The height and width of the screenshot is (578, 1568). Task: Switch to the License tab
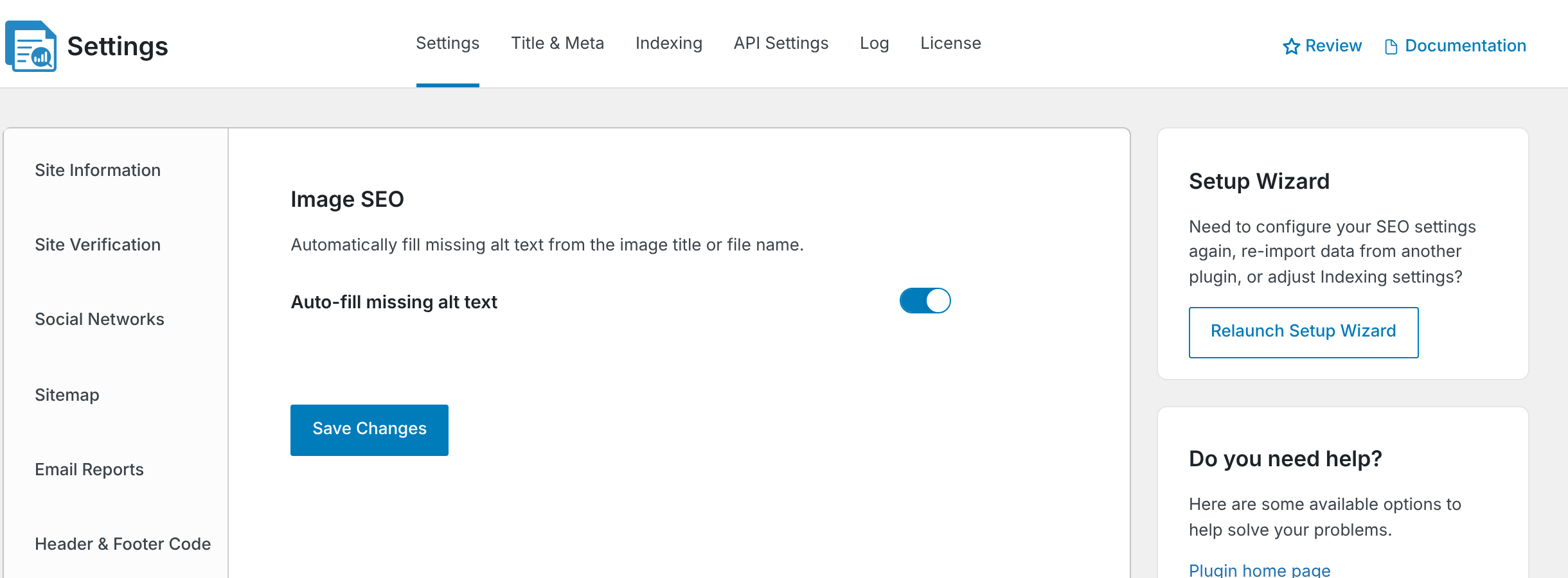pos(950,43)
